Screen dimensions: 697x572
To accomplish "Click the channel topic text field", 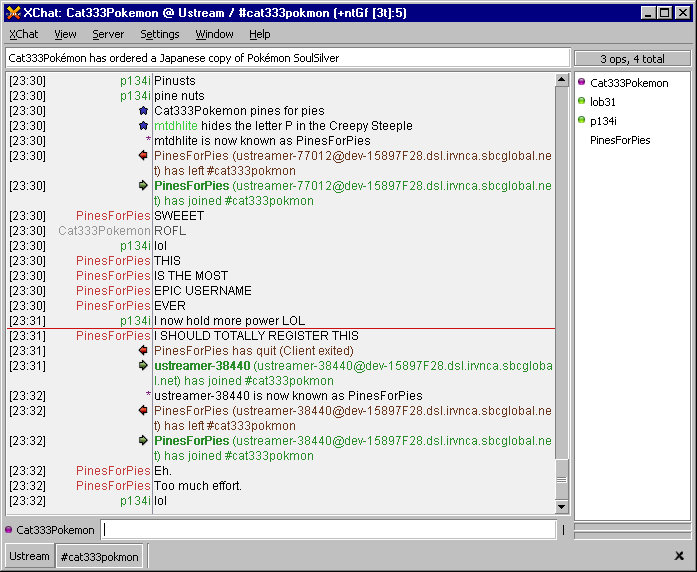I will [288, 58].
